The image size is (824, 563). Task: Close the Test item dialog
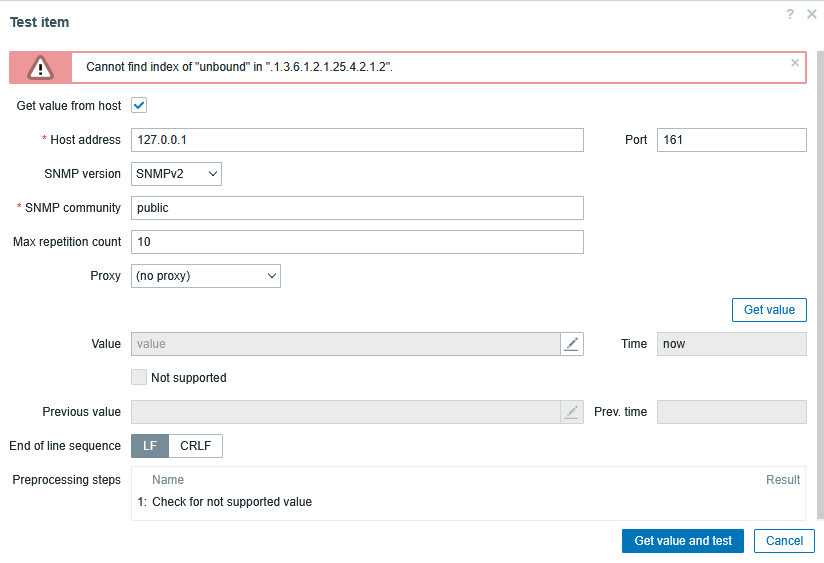click(811, 14)
